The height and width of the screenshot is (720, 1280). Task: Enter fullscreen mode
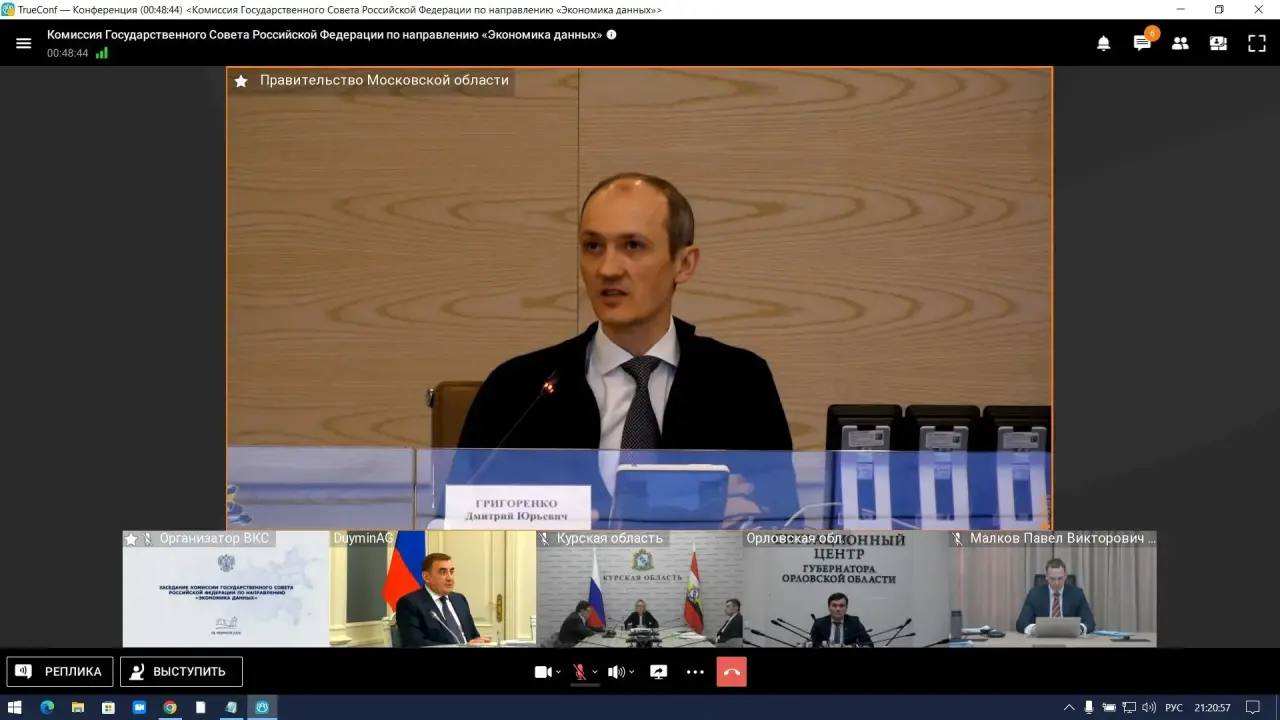pyautogui.click(x=1257, y=43)
